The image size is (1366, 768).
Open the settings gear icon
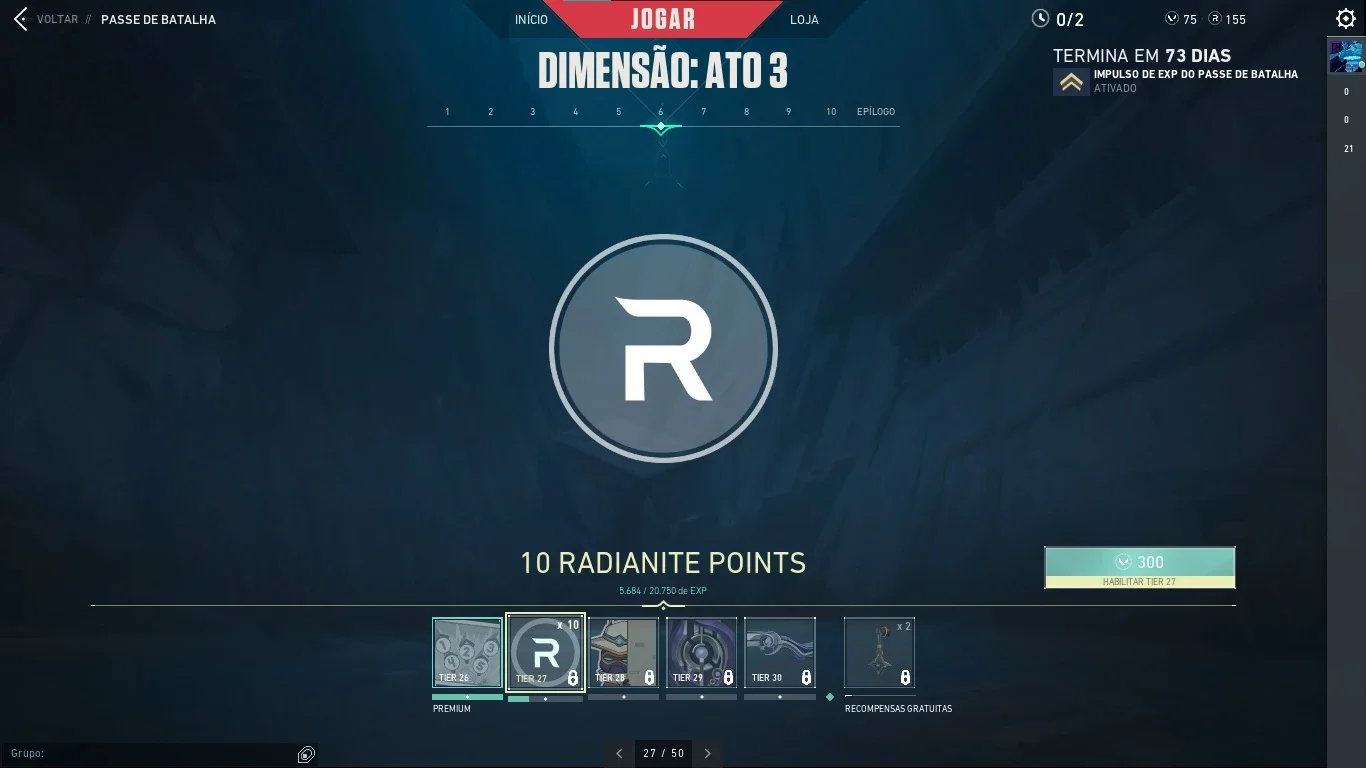pos(1346,19)
